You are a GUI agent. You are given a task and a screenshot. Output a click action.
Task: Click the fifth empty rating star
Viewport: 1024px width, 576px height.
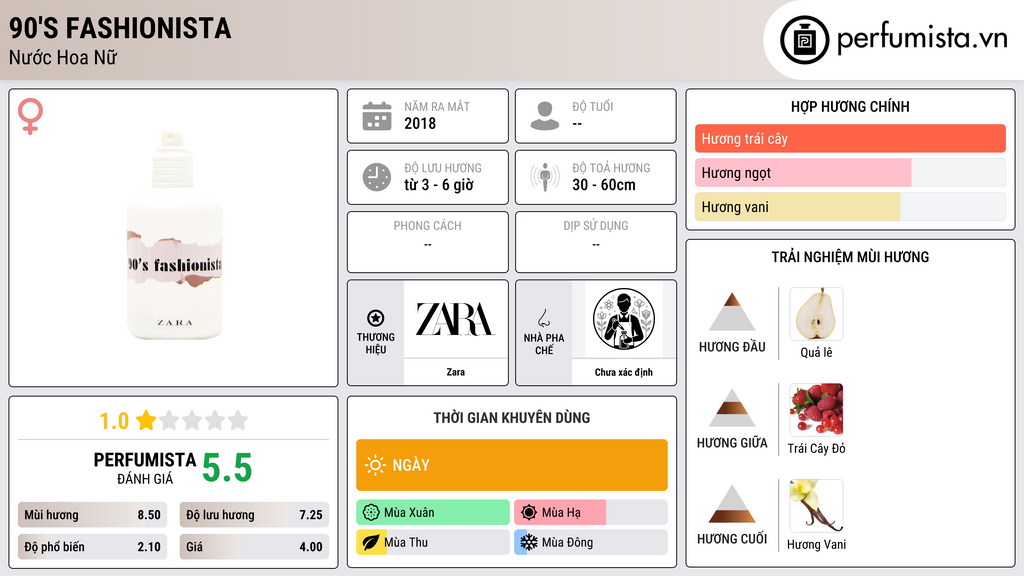click(238, 420)
